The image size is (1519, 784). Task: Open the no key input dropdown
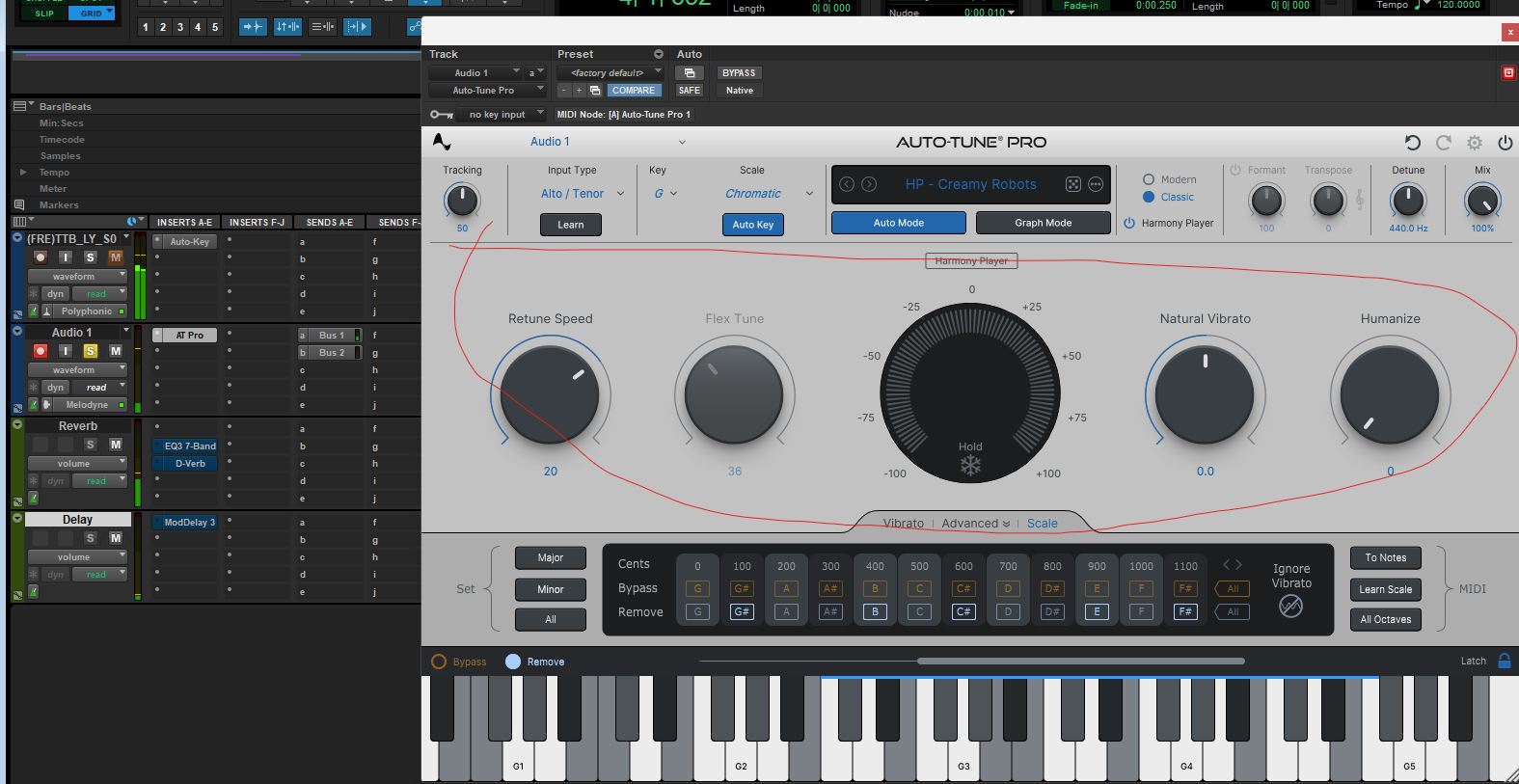tap(502, 114)
